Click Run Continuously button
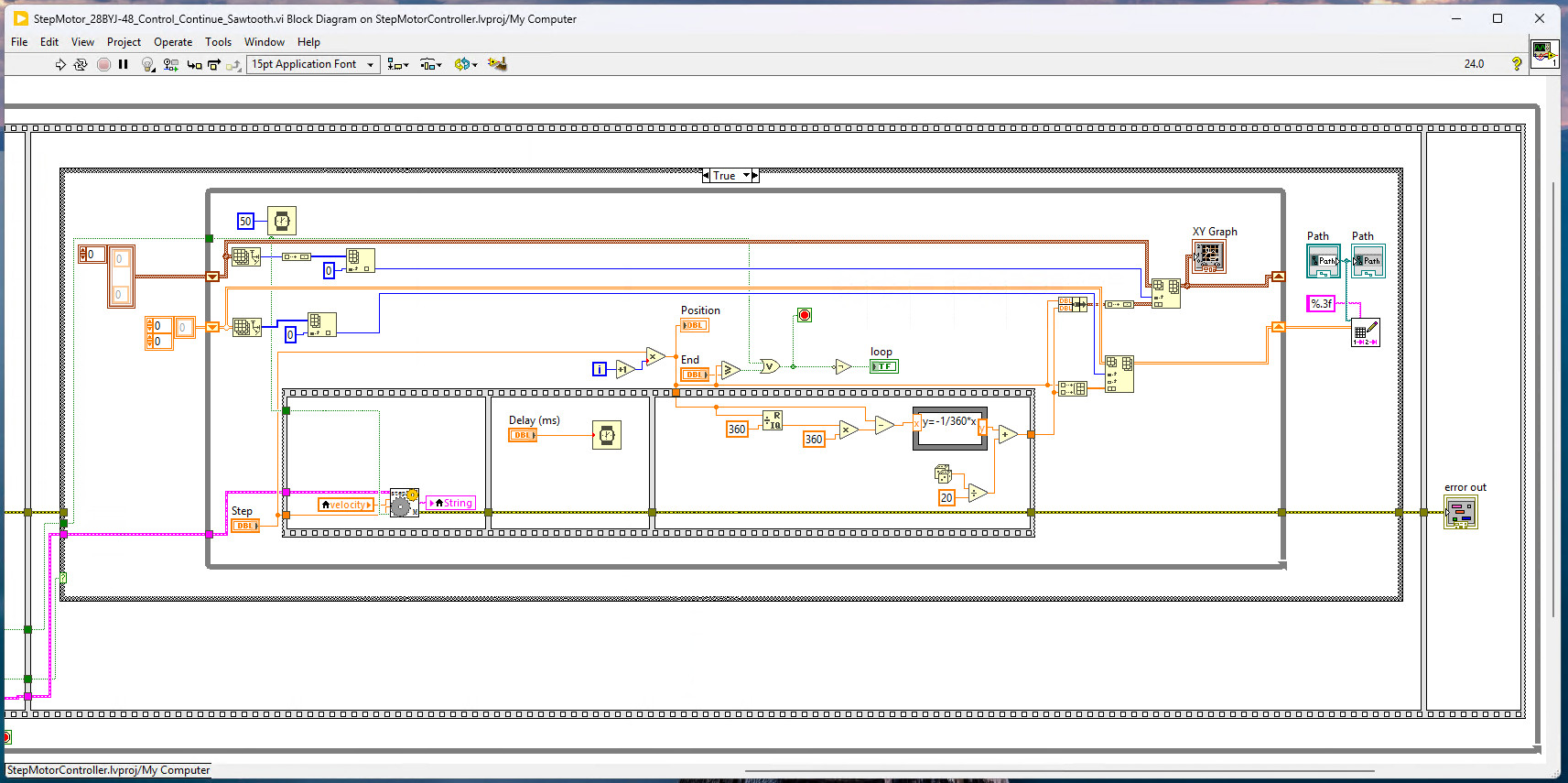The height and width of the screenshot is (783, 1568). point(81,64)
